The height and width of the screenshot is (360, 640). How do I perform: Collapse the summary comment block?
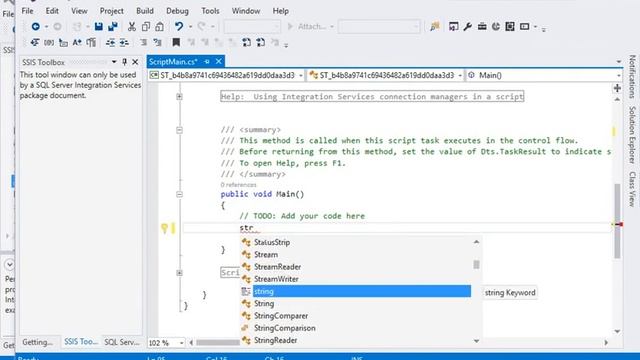click(x=179, y=130)
